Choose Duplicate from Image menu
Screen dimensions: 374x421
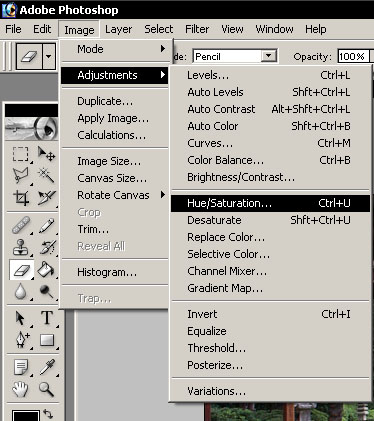115,101
